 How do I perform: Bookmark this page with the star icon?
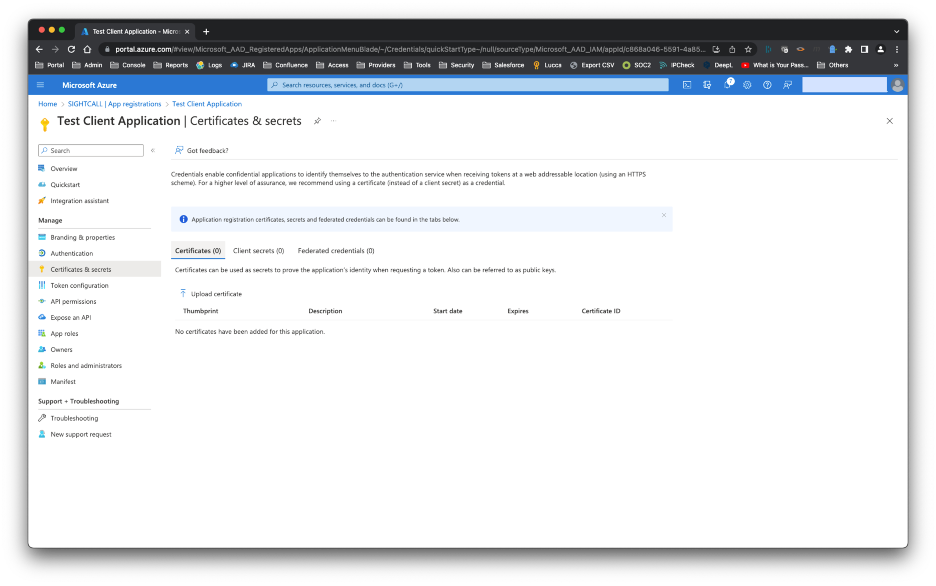(748, 50)
